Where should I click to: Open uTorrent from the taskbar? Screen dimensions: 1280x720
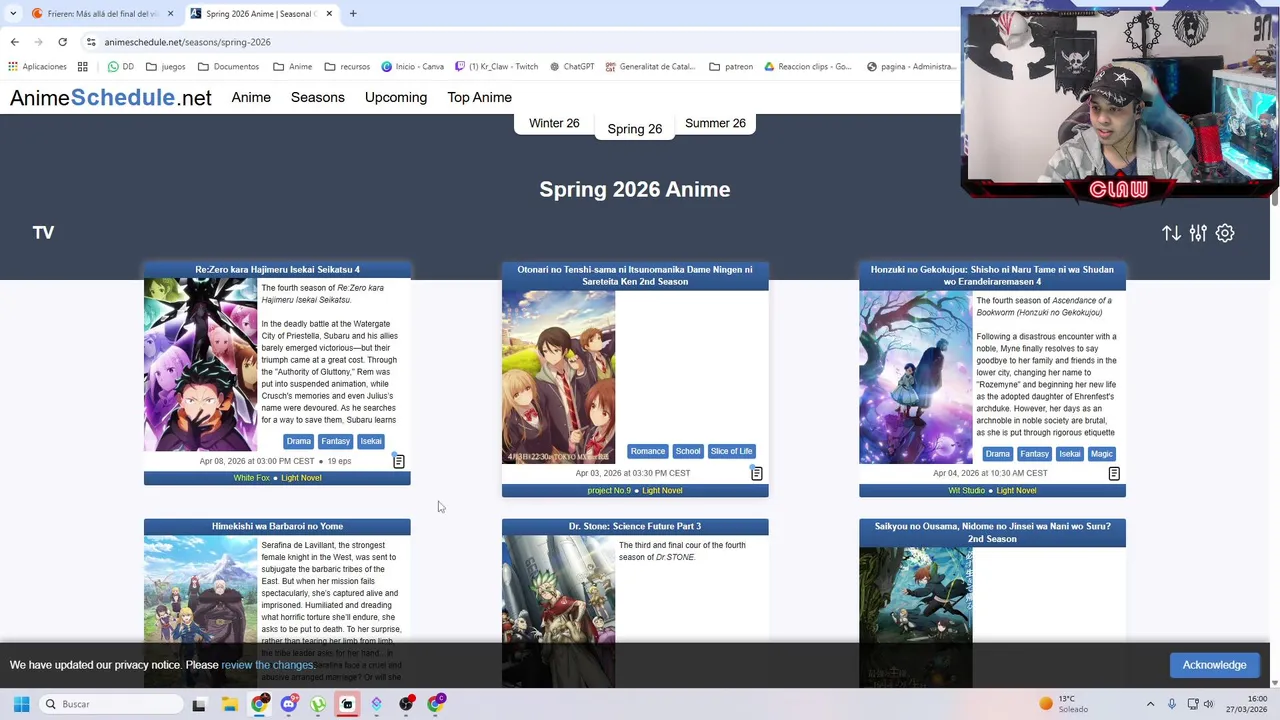click(318, 704)
